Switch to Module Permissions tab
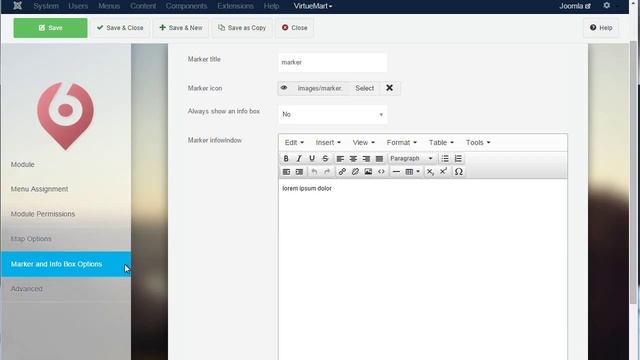Image resolution: width=640 pixels, height=360 pixels. 65,214
